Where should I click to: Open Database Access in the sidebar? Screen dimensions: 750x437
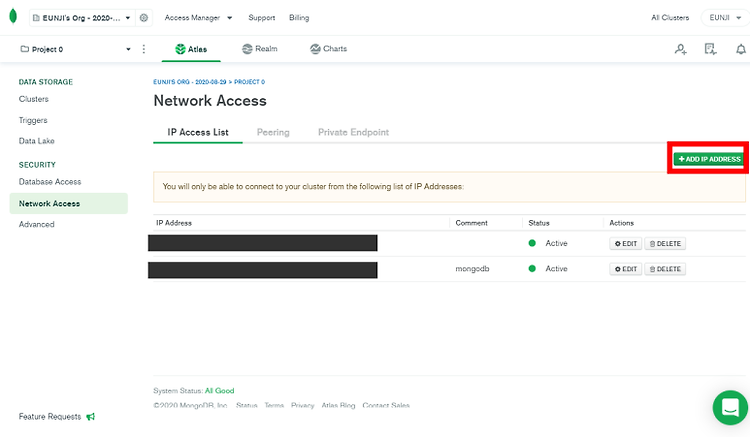click(x=50, y=182)
